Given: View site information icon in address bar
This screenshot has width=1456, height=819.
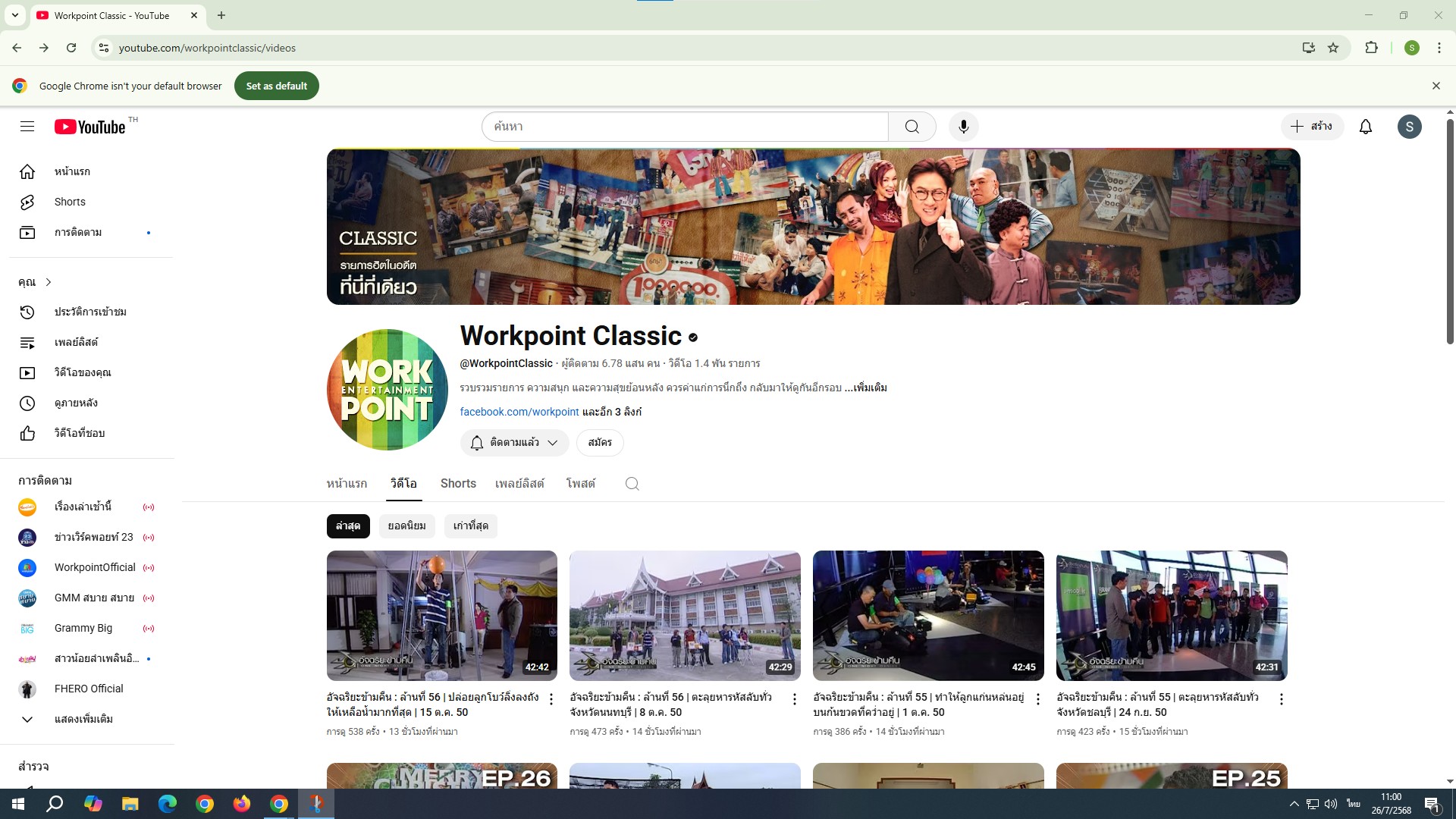Looking at the screenshot, I should point(104,48).
